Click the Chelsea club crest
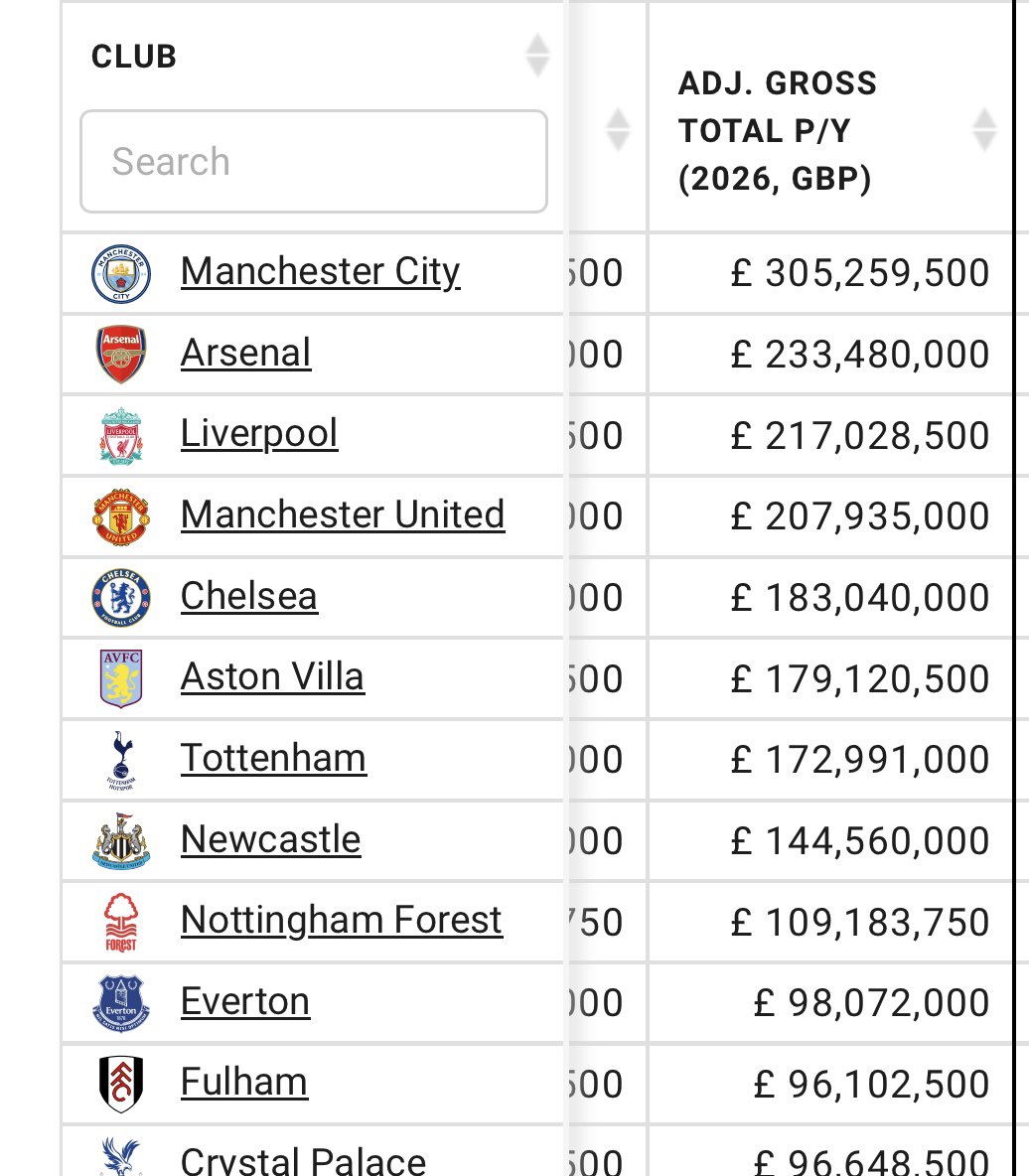This screenshot has height=1176, width=1029. (x=121, y=598)
